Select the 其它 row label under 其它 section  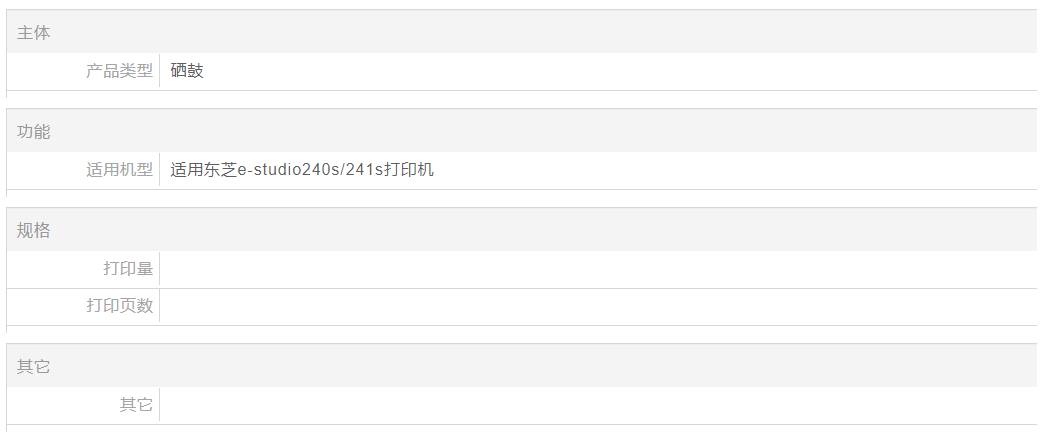tap(136, 405)
